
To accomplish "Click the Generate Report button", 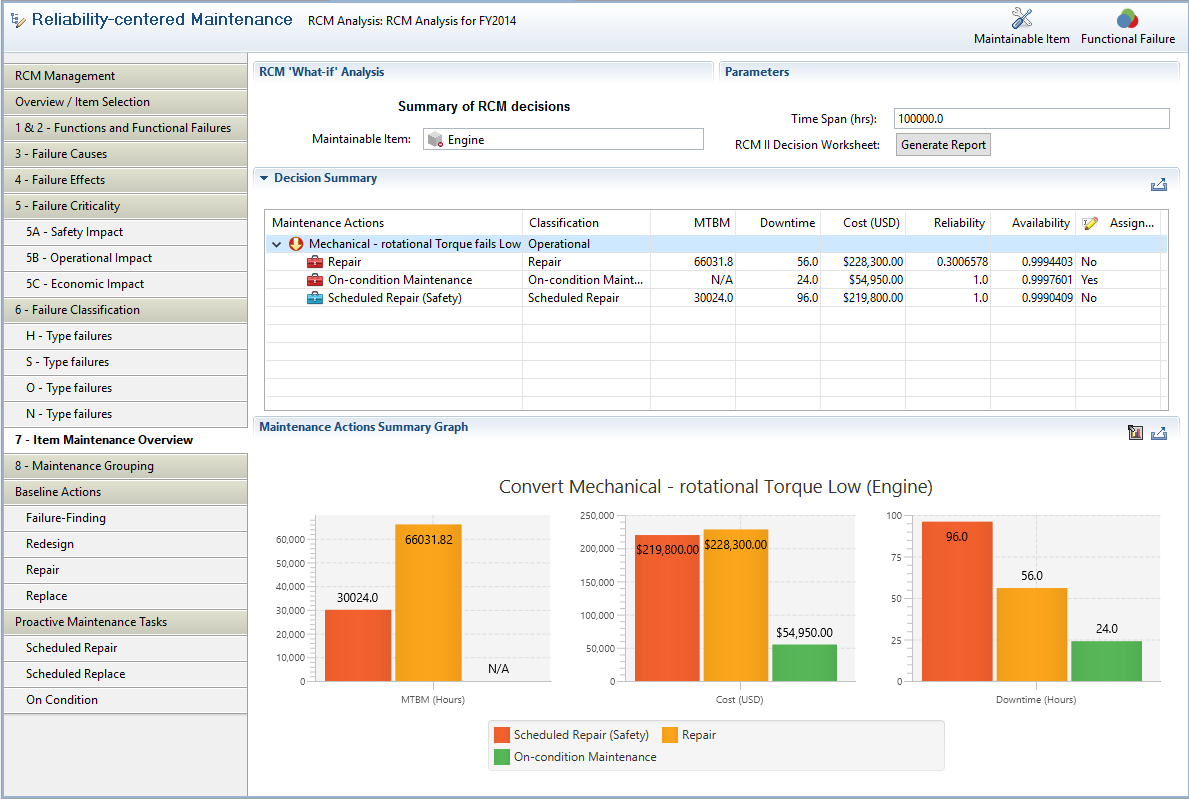I will 943,145.
